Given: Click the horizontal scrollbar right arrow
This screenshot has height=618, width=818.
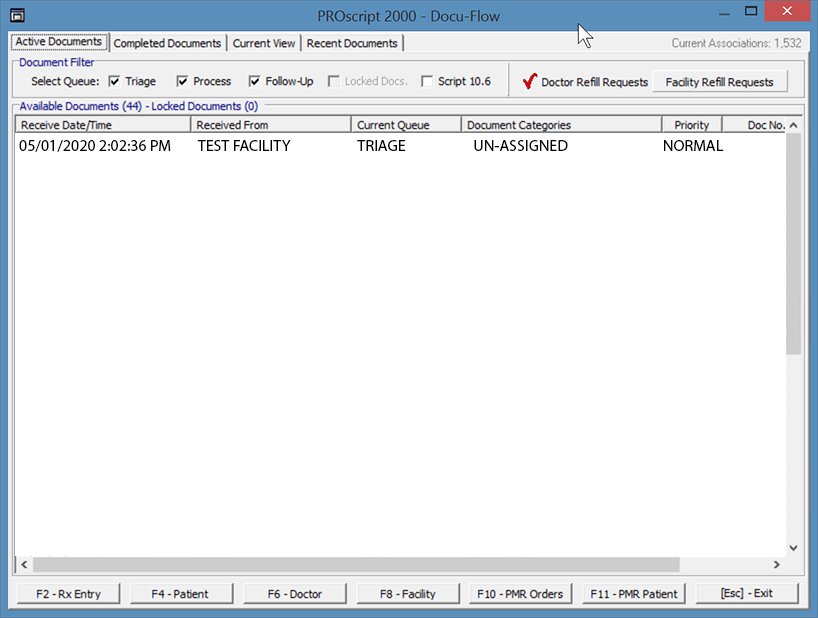Looking at the screenshot, I should [x=776, y=565].
